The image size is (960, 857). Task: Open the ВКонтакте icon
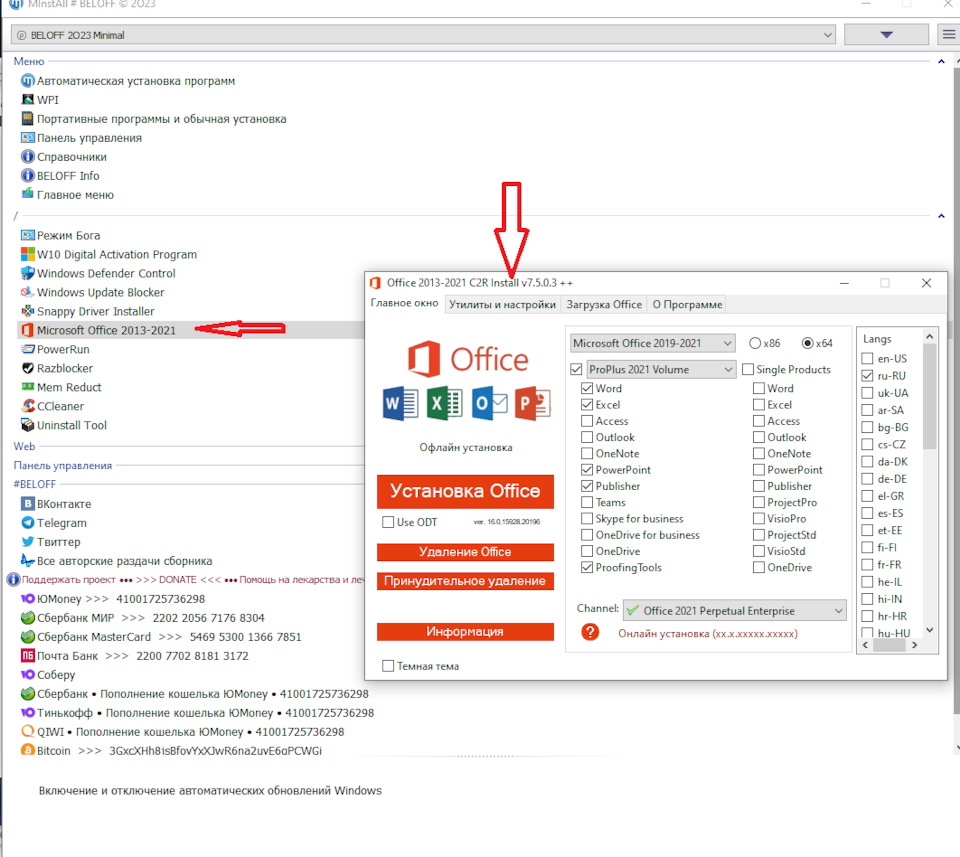click(28, 503)
